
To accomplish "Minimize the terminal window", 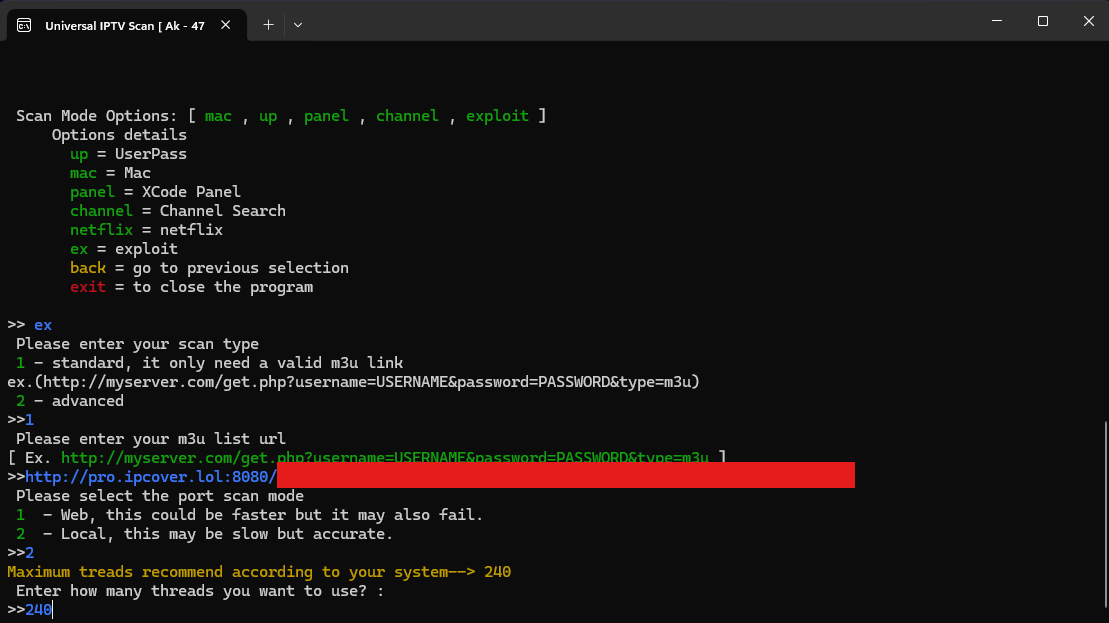I will 996,21.
